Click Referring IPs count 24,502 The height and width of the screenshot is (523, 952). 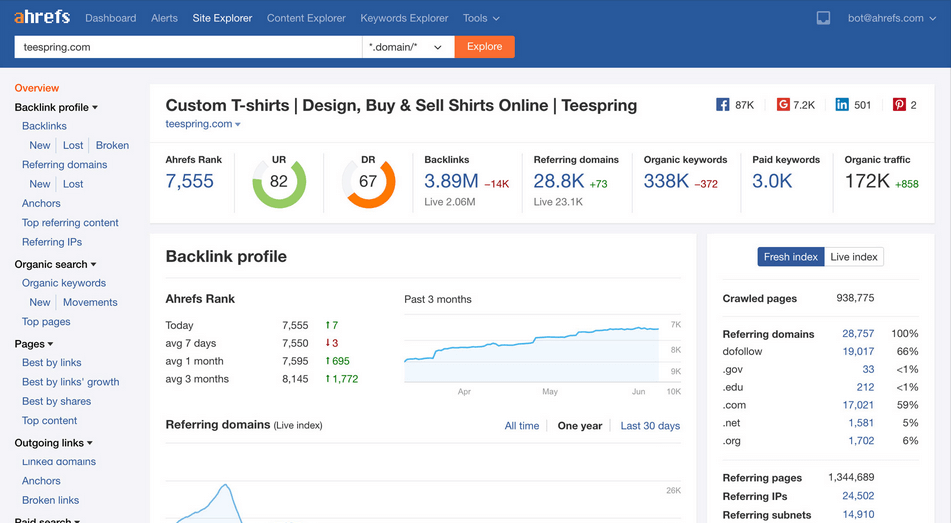tap(858, 496)
